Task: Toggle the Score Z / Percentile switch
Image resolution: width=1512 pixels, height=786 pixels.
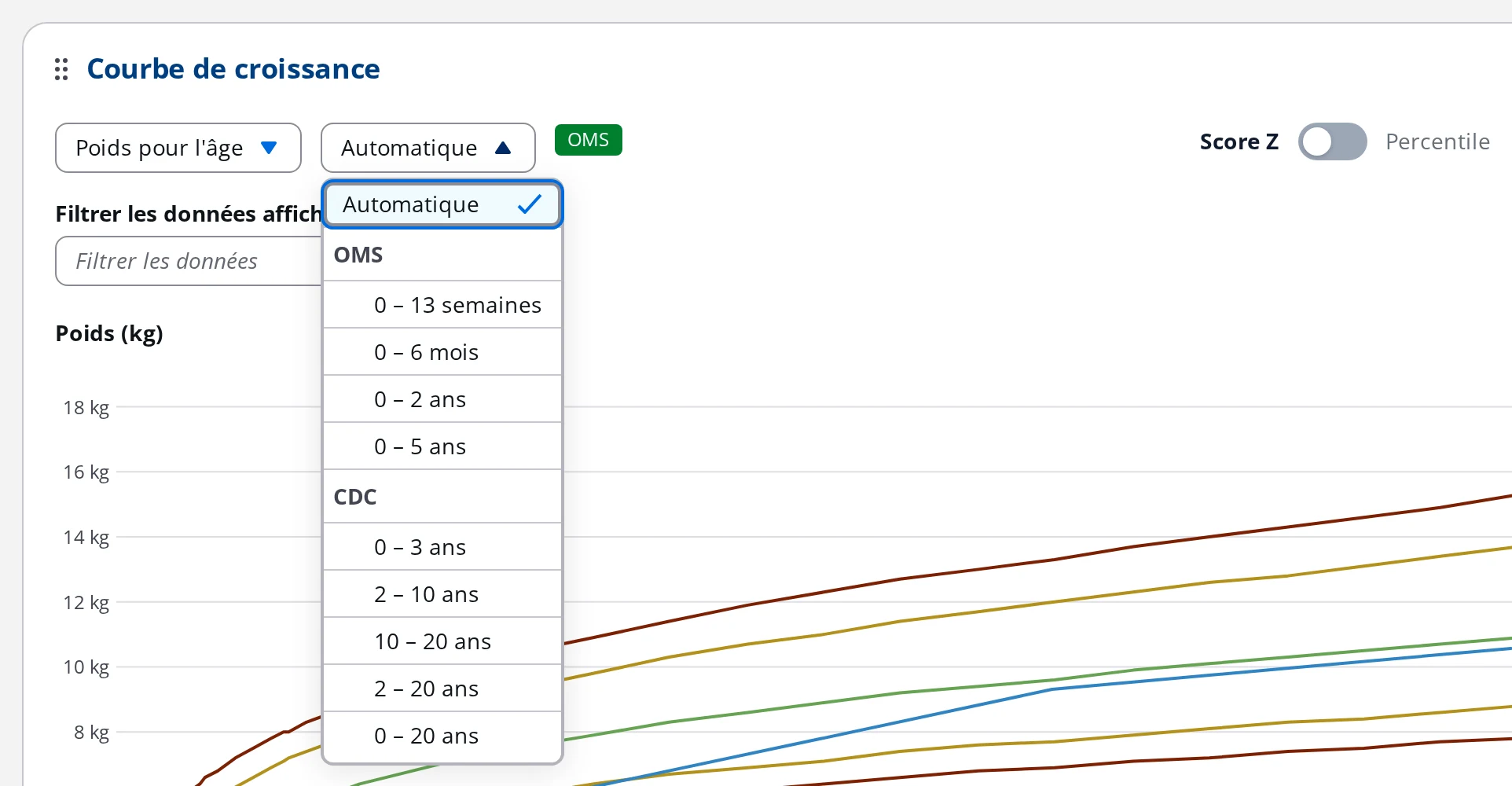Action: click(x=1332, y=141)
